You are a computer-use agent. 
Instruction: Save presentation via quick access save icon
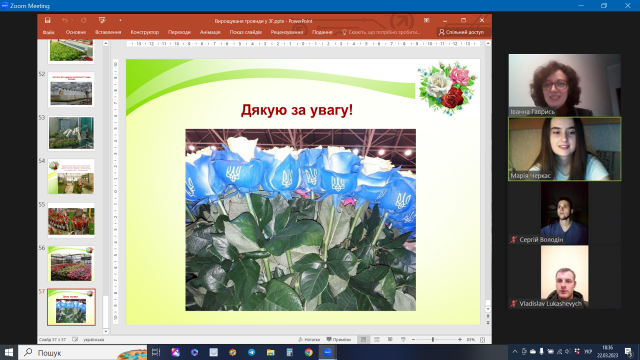pyautogui.click(x=48, y=20)
